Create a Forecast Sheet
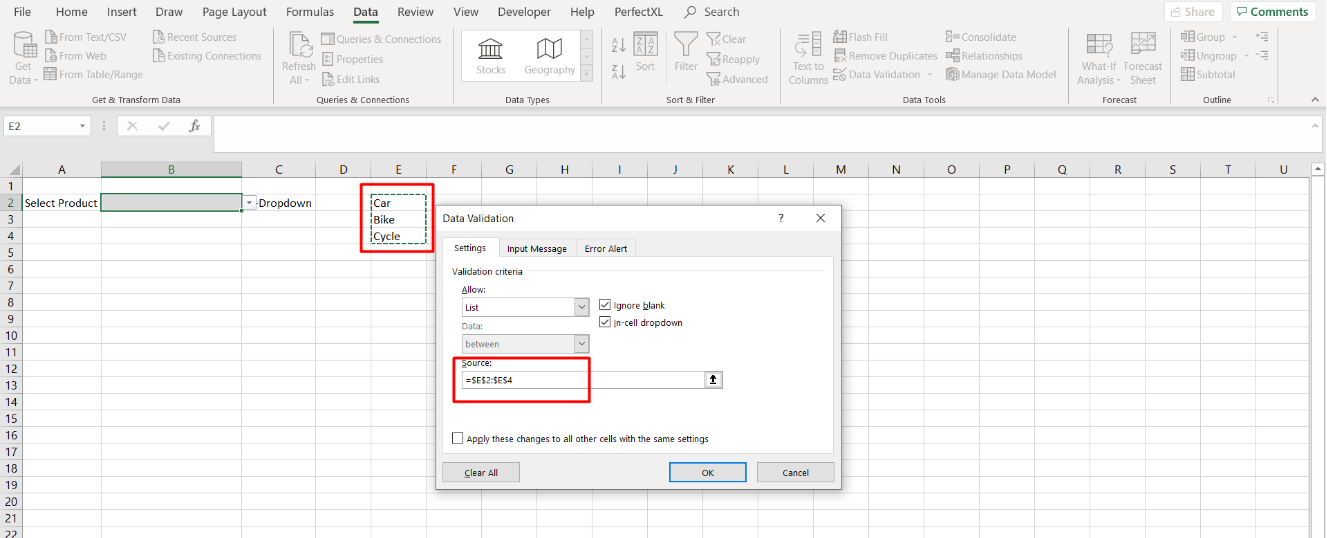 click(x=1143, y=58)
